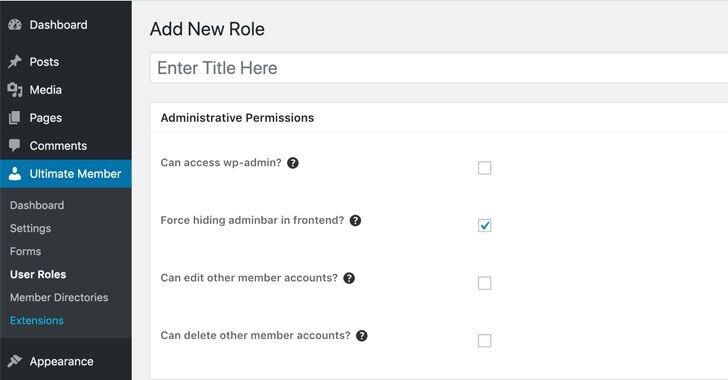Uncheck Force hiding adminbar in frontend
Image resolution: width=728 pixels, height=380 pixels.
(x=484, y=225)
